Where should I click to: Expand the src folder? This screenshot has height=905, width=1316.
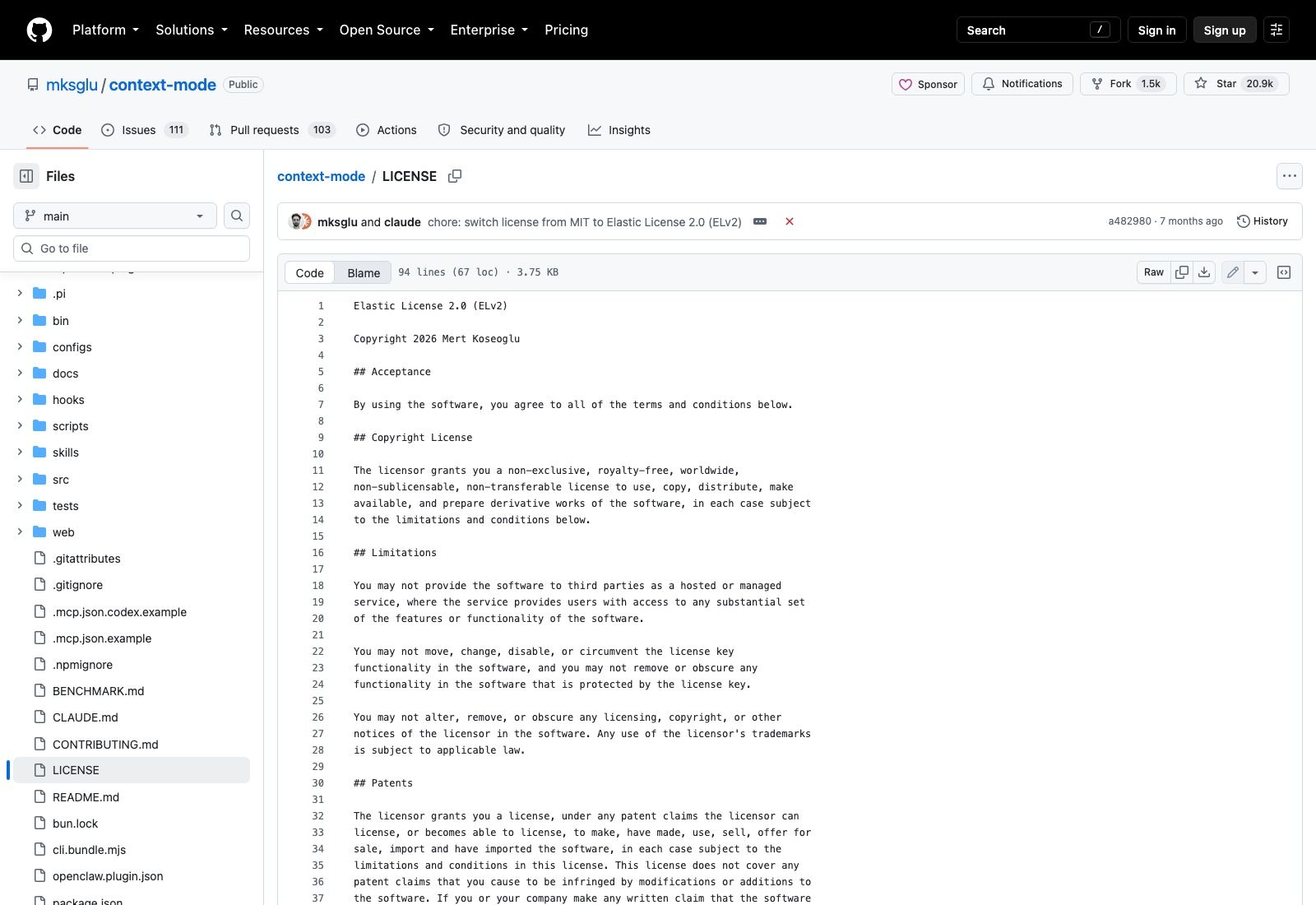click(20, 479)
